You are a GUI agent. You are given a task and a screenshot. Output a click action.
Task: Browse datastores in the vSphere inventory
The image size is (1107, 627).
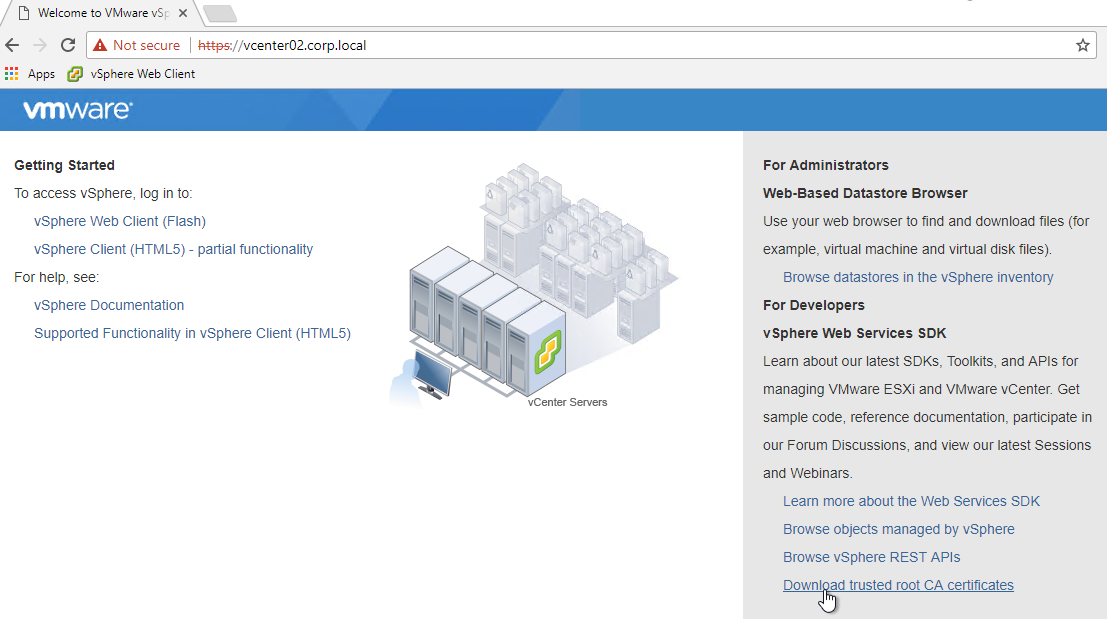[918, 277]
